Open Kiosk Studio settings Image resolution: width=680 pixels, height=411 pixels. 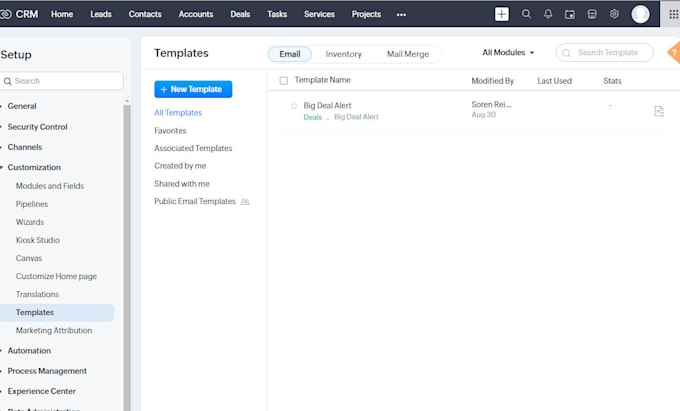(38, 240)
